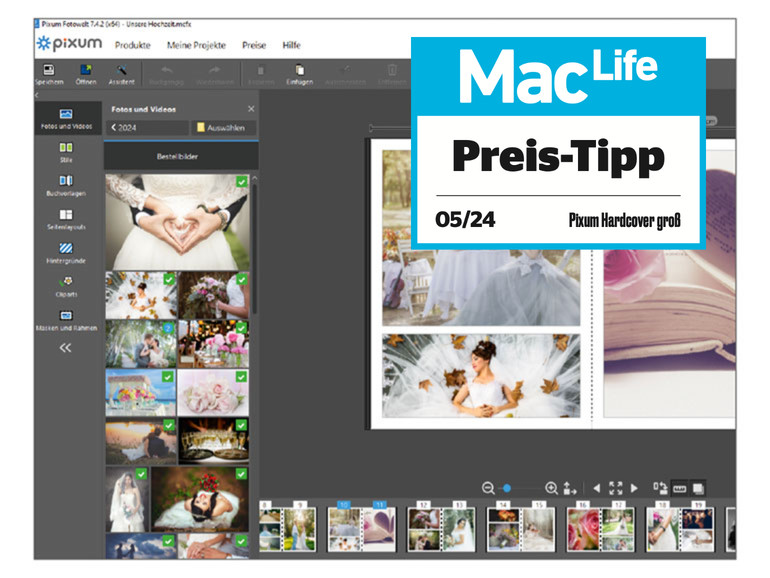This screenshot has width=770, height=578.
Task: Collapse the sidebar with double chevron
Action: pos(65,348)
